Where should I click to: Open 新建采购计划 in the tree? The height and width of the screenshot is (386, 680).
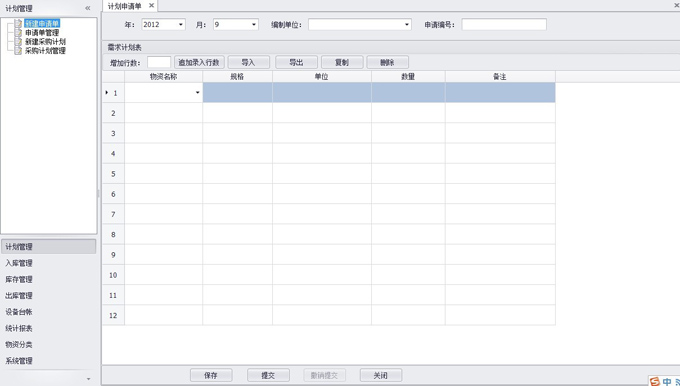coord(45,42)
